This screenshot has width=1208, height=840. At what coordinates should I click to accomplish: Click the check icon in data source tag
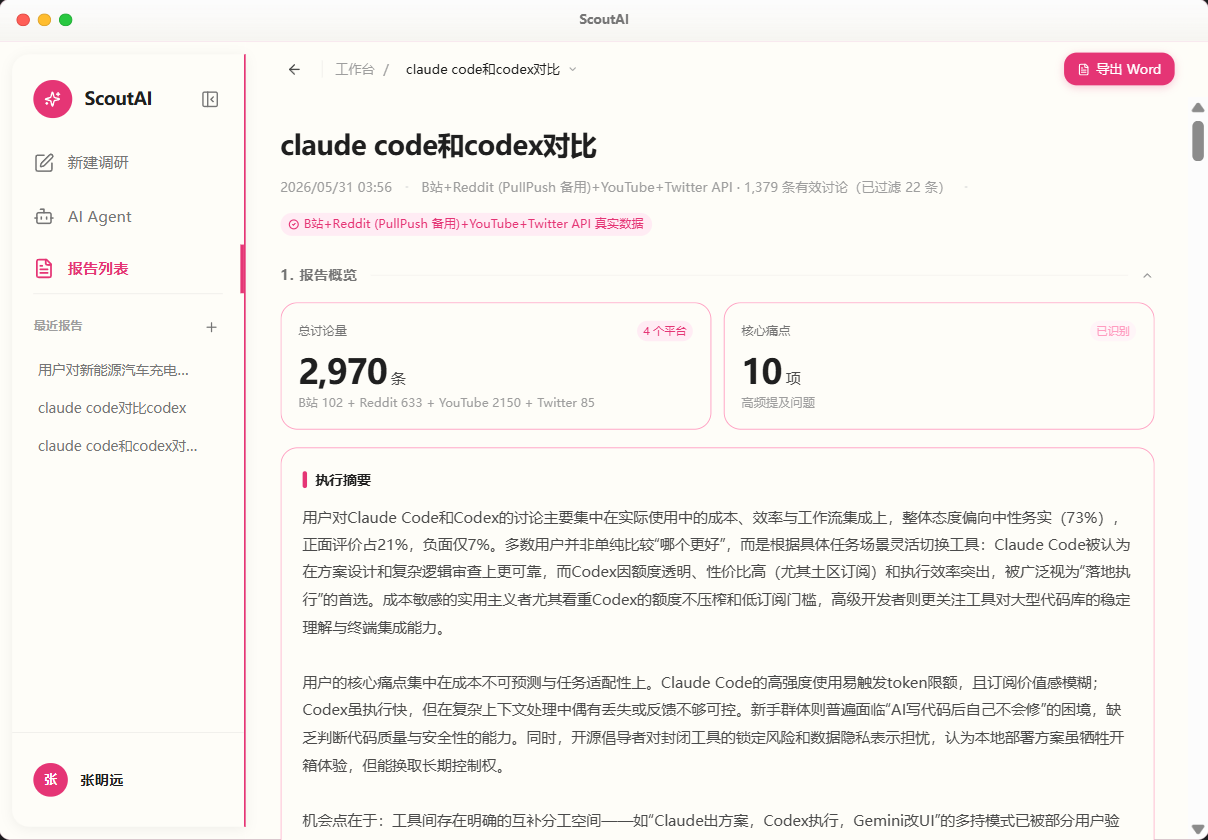pos(294,224)
